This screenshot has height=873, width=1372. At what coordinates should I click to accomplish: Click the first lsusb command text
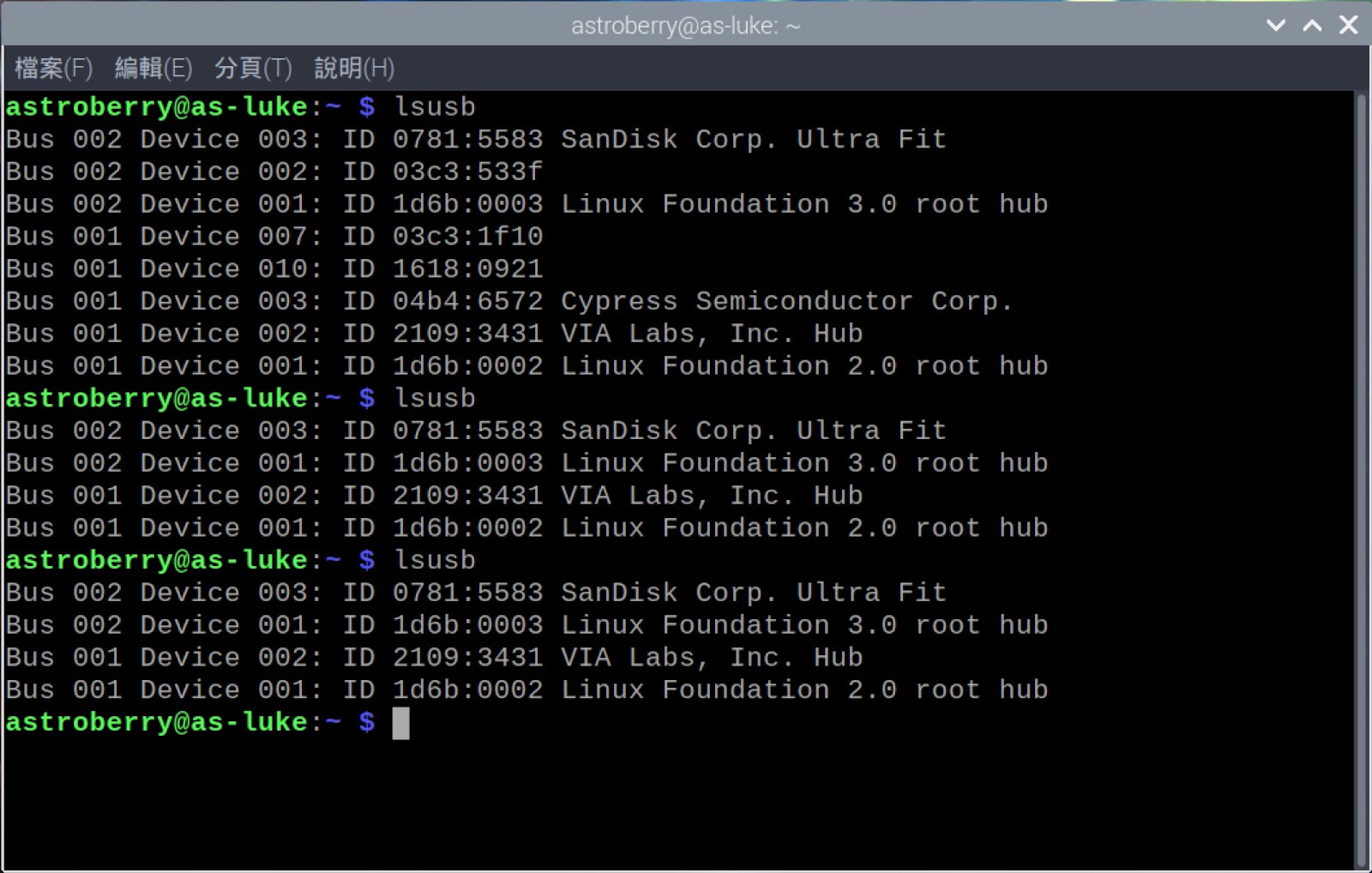435,106
